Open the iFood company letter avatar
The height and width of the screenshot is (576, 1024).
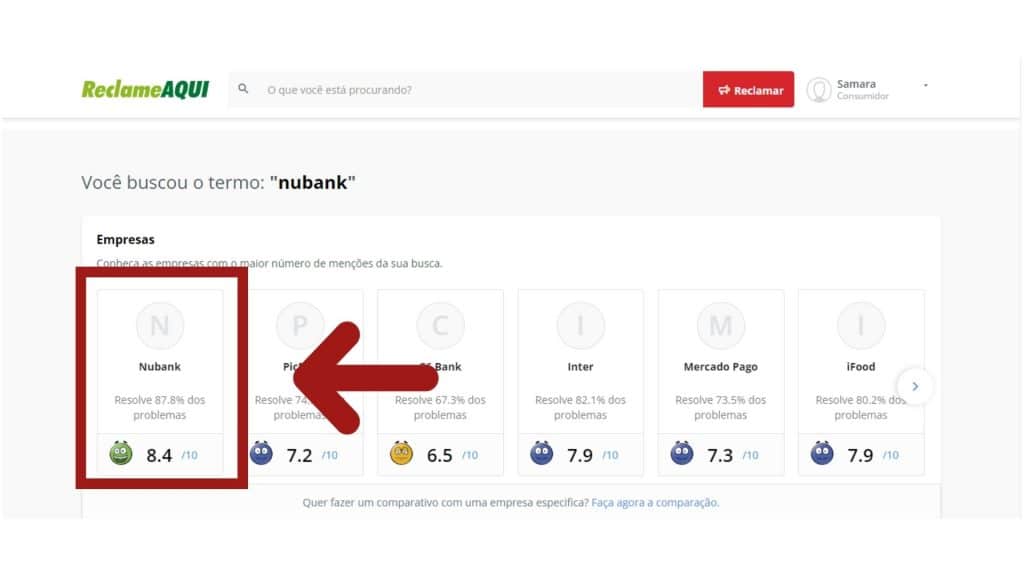tap(861, 325)
